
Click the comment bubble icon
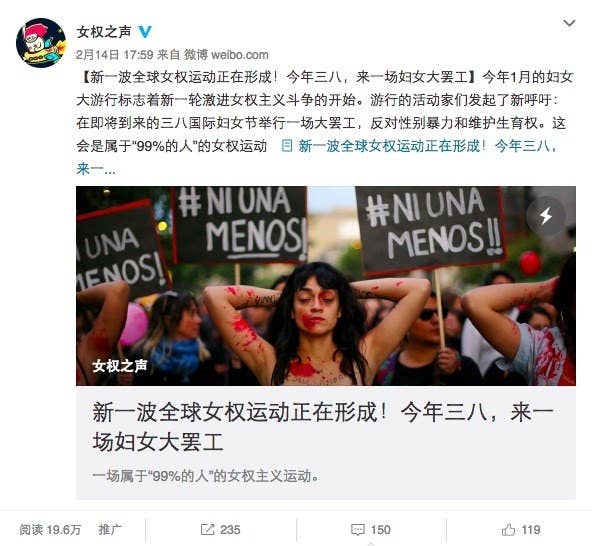pos(357,530)
